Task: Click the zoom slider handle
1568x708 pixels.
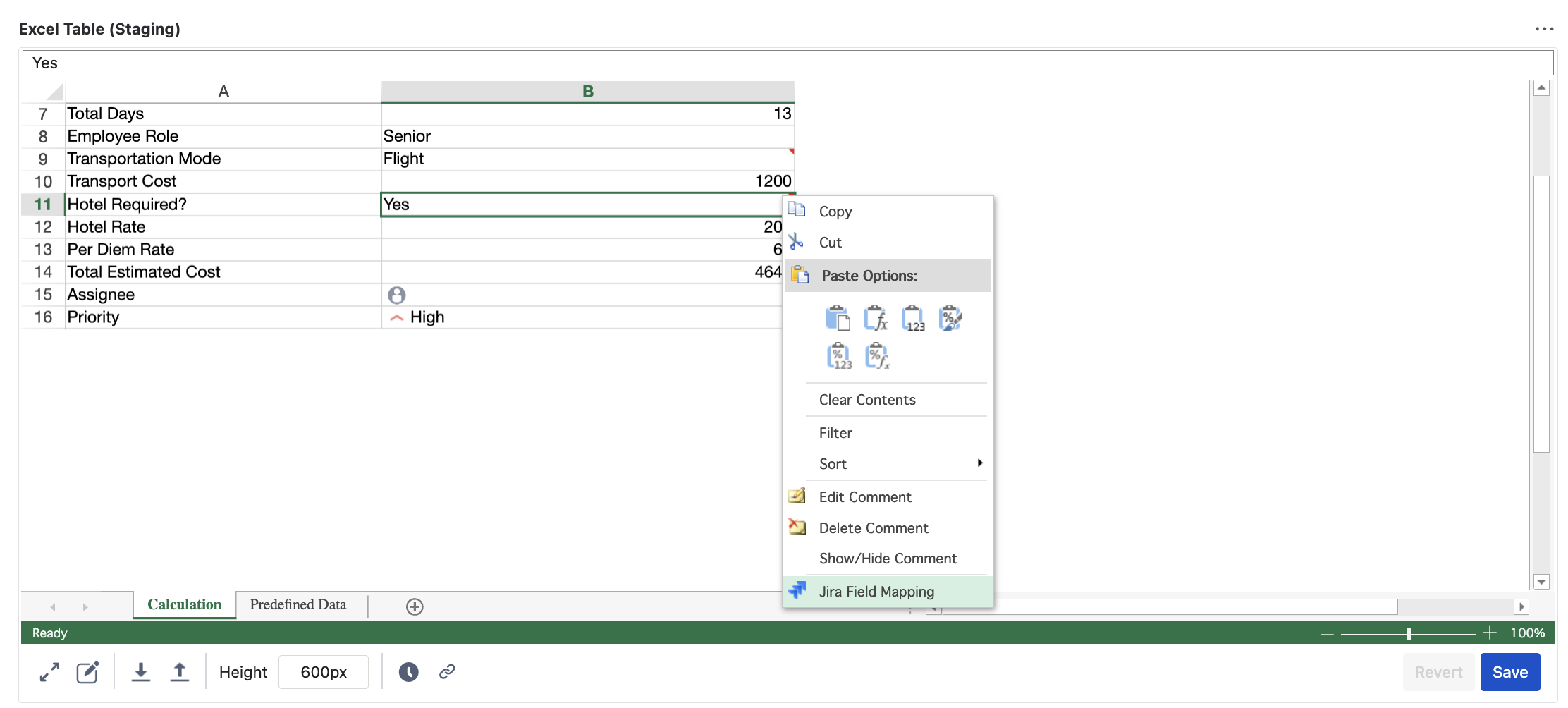Action: point(1408,633)
